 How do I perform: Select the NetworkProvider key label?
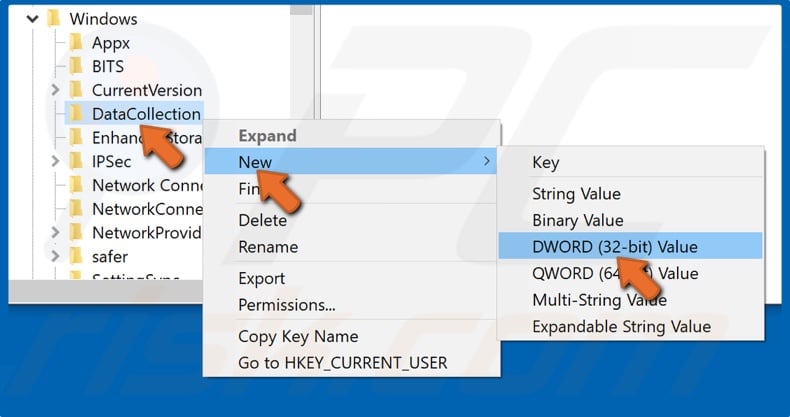[x=147, y=233]
